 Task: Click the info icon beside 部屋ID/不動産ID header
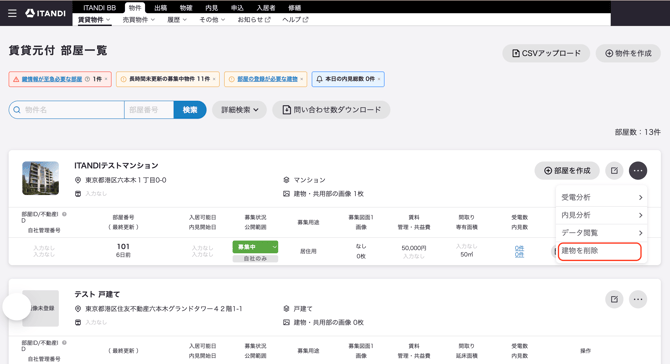(65, 214)
